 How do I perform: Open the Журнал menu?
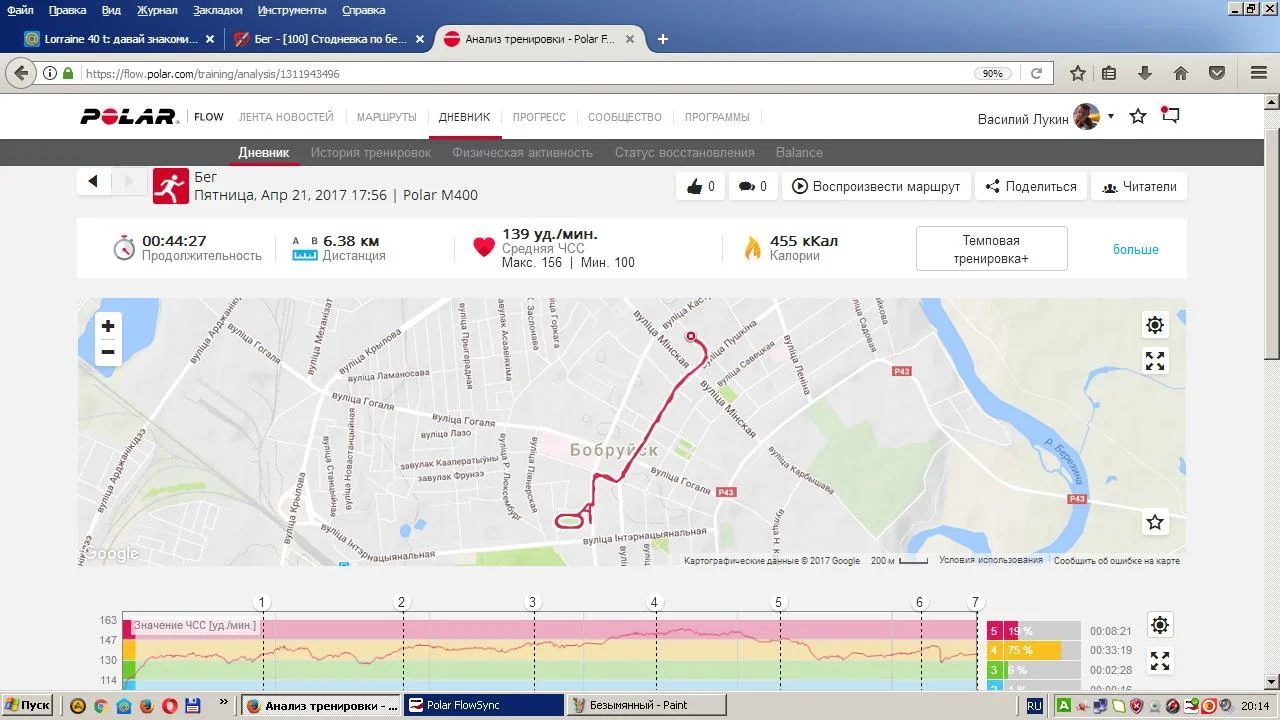click(x=157, y=10)
